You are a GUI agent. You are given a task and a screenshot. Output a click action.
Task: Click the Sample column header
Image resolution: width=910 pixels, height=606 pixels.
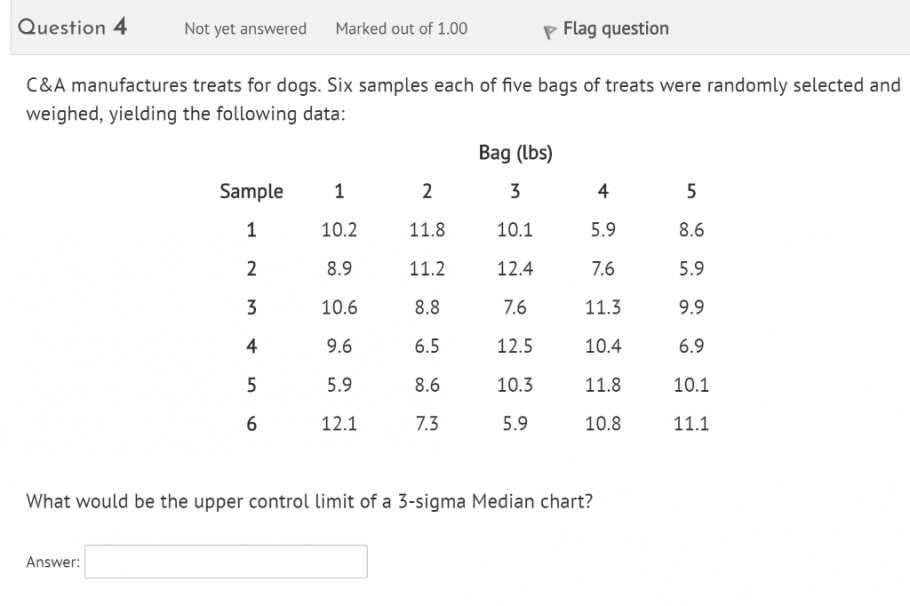[x=251, y=191]
